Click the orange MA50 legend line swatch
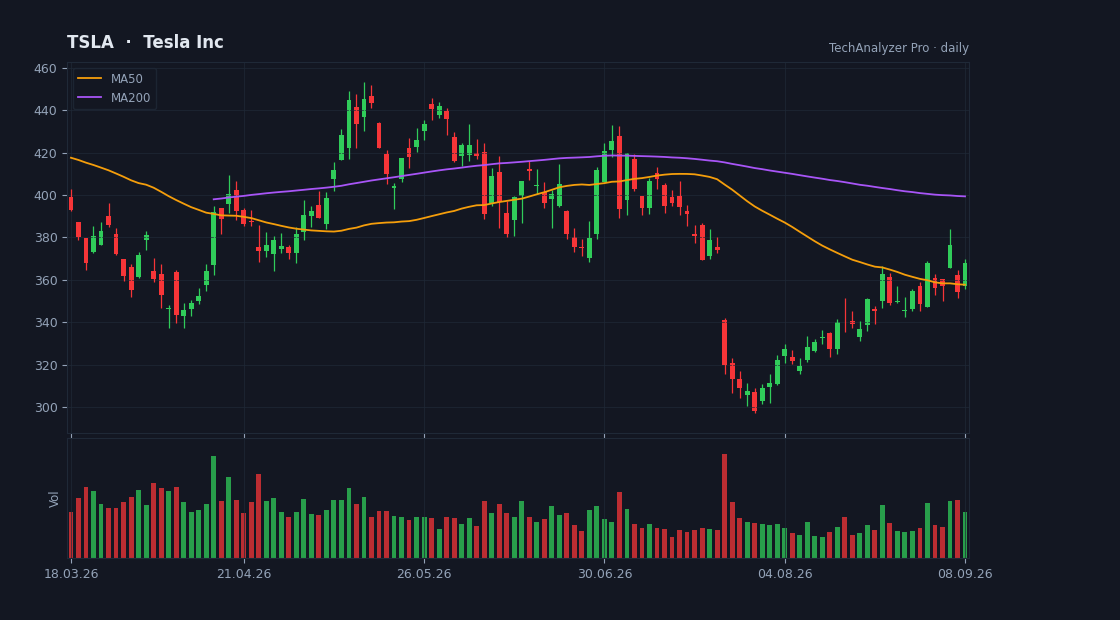The image size is (1120, 620). tap(89, 79)
